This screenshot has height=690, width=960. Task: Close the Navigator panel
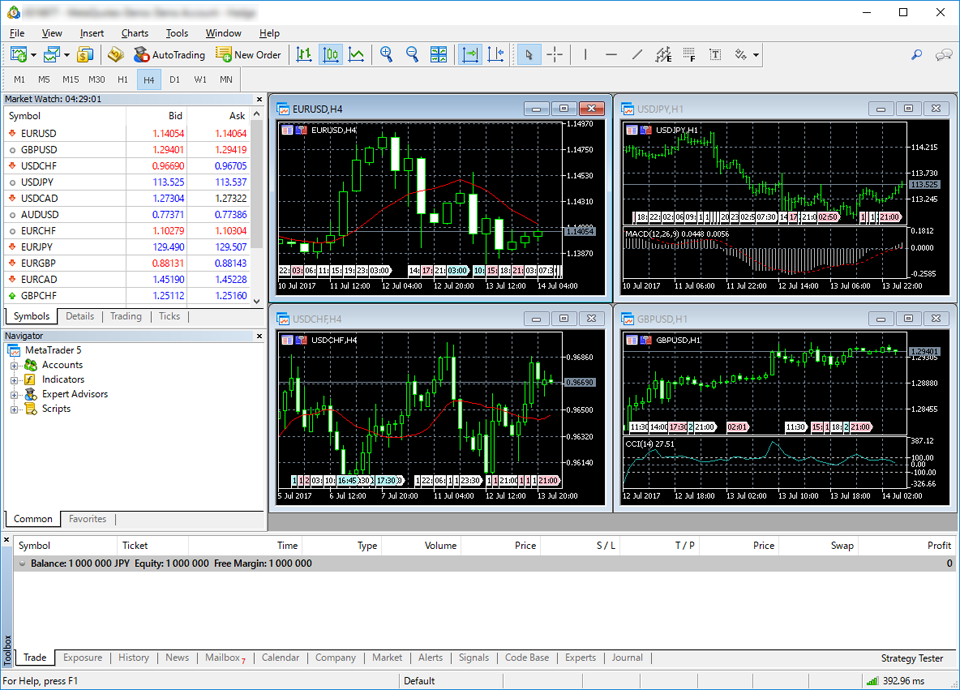(259, 336)
